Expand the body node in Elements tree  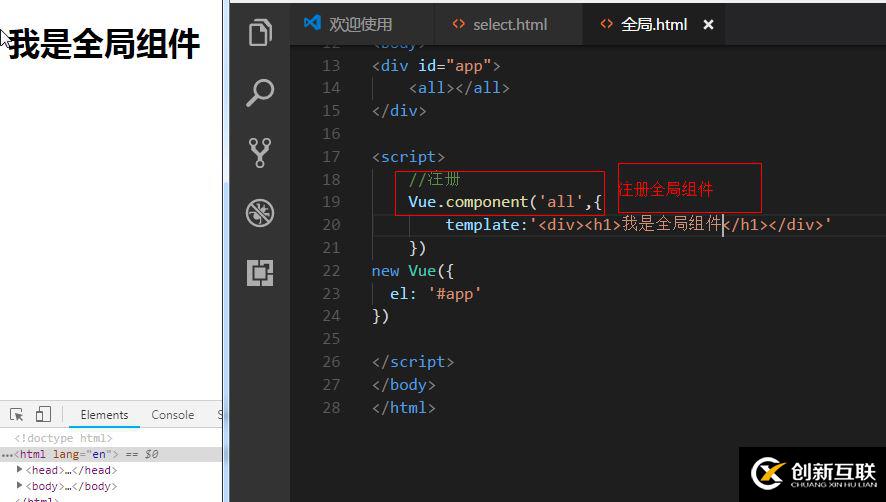pos(19,485)
